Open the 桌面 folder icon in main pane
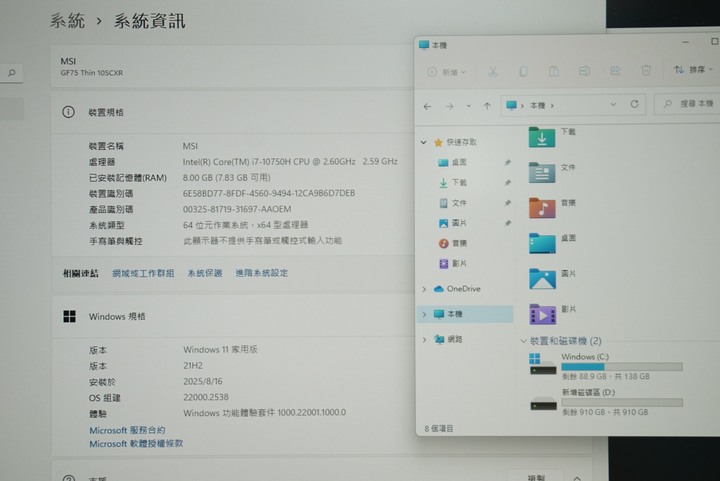 click(542, 243)
